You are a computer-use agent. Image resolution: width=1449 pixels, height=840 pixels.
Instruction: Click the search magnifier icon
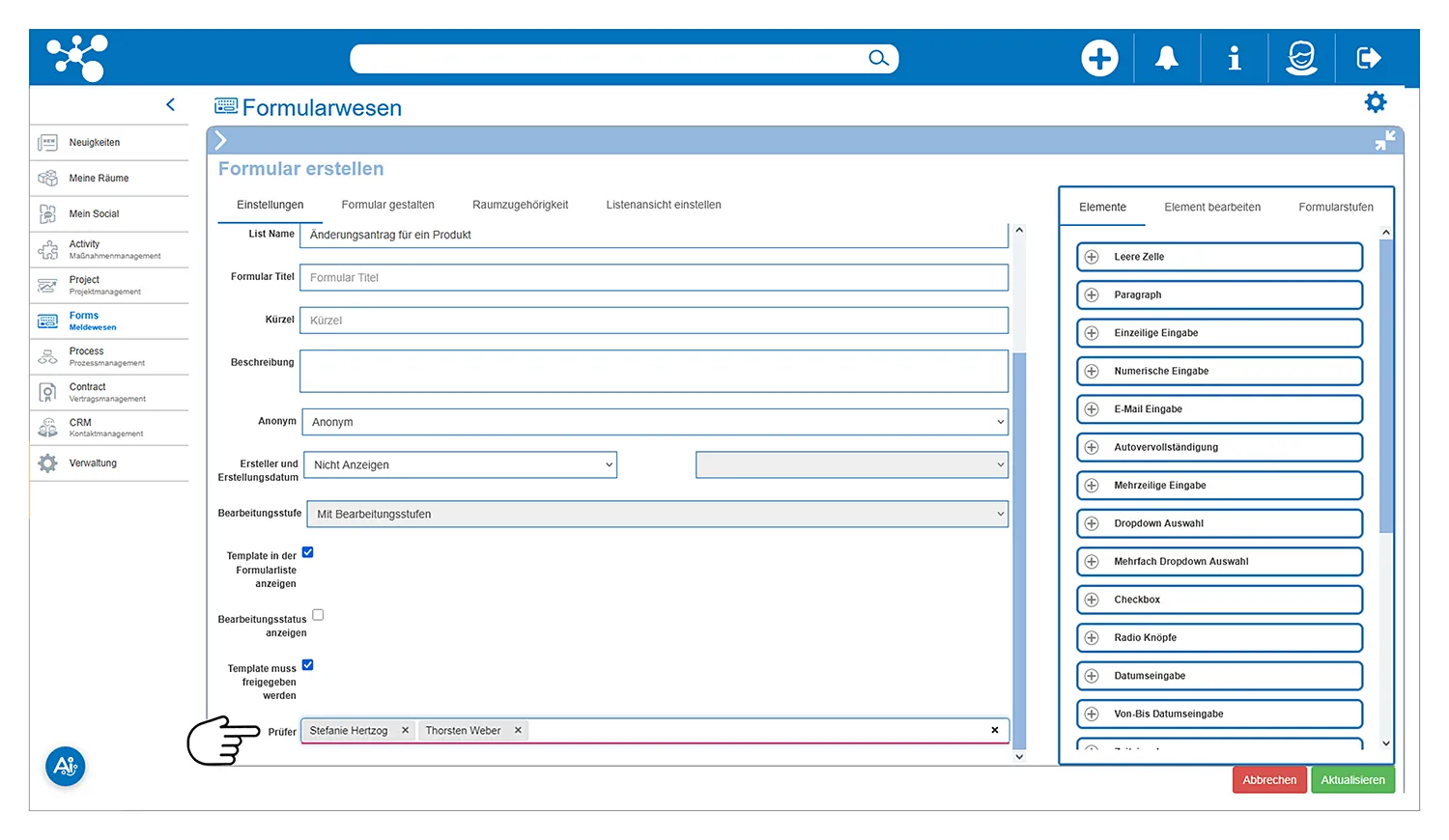click(878, 59)
